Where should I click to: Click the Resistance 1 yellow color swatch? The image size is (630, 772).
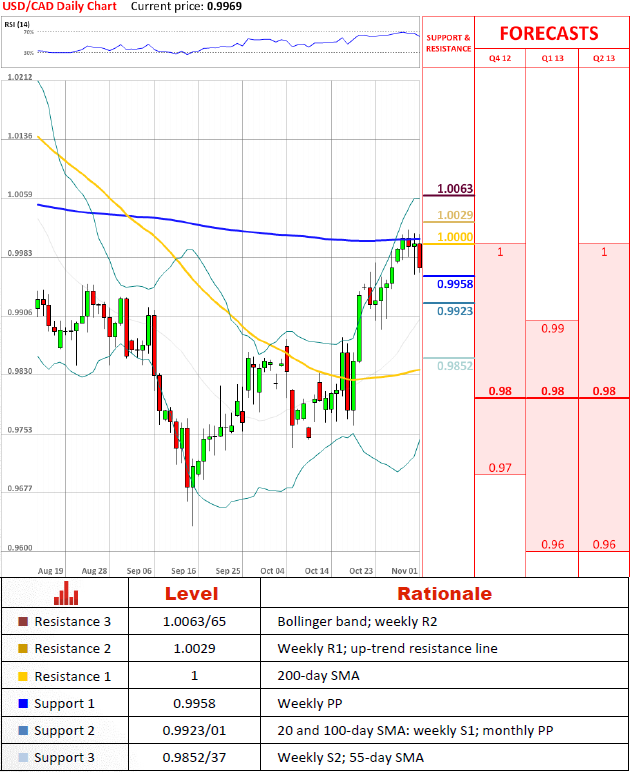(x=24, y=677)
